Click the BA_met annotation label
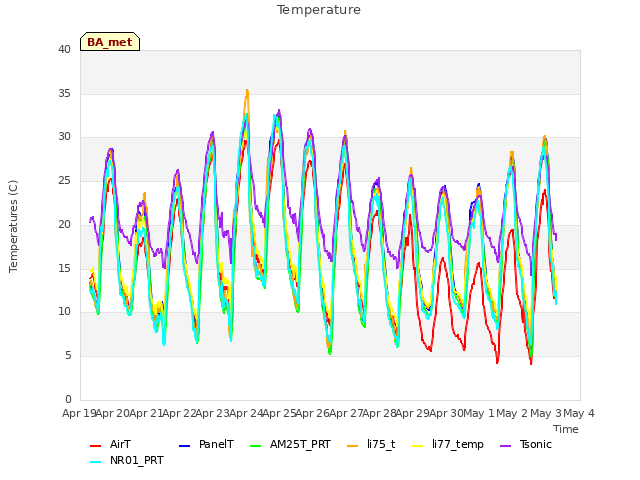Image resolution: width=640 pixels, height=480 pixels. [x=110, y=42]
